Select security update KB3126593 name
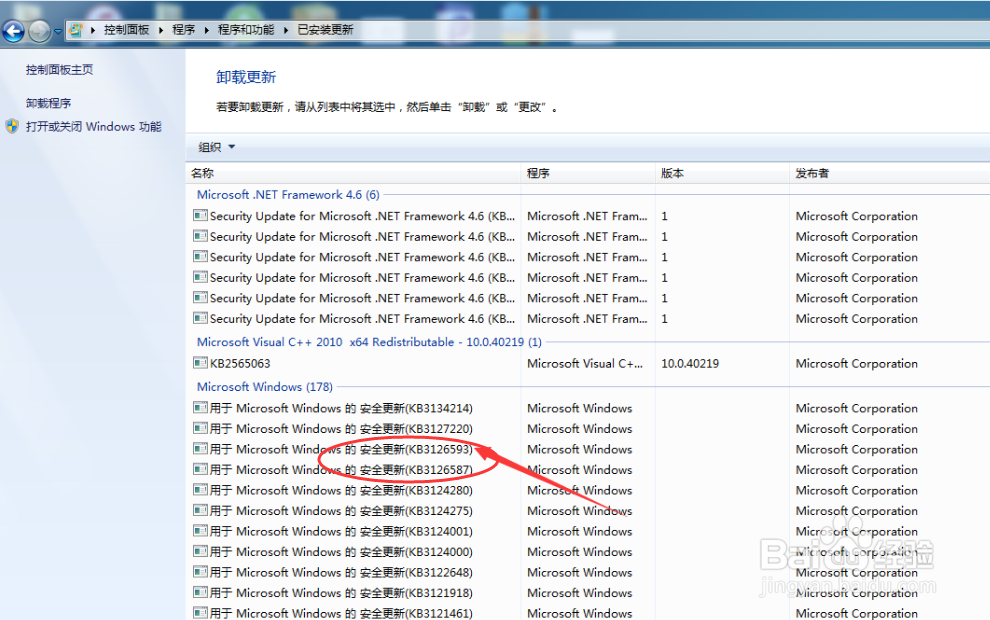 click(x=341, y=449)
